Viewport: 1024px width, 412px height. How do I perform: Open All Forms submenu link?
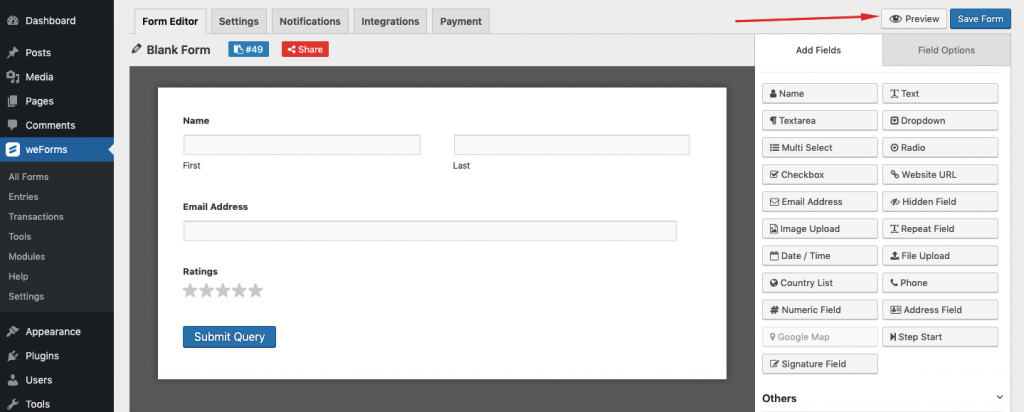coord(28,177)
